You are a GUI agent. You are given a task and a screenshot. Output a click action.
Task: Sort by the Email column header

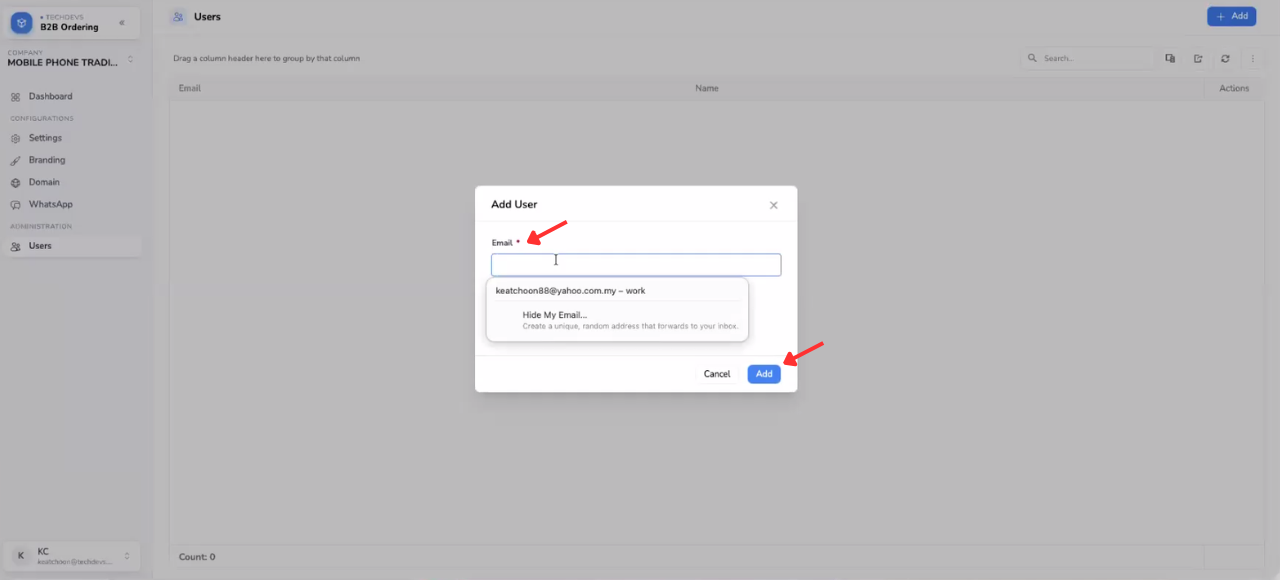coord(190,88)
